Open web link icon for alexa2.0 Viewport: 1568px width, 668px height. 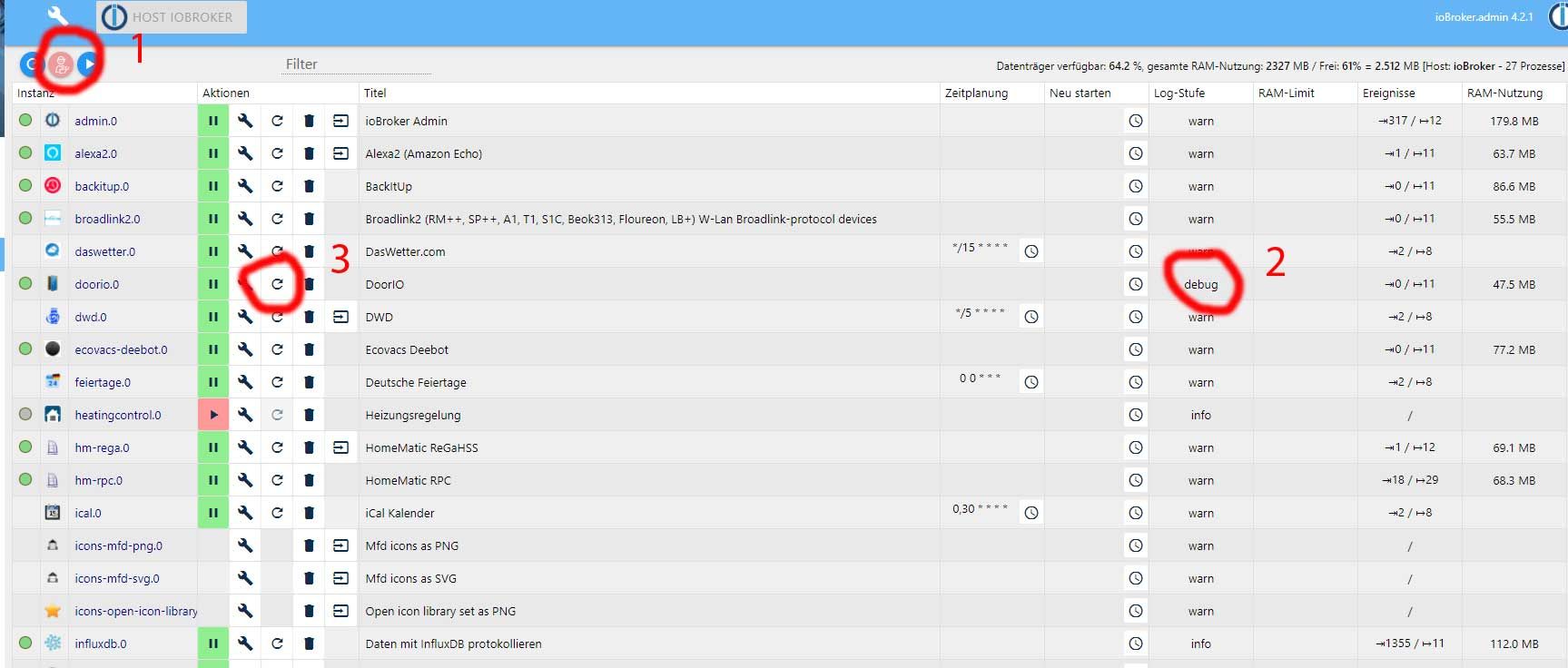pyautogui.click(x=340, y=153)
